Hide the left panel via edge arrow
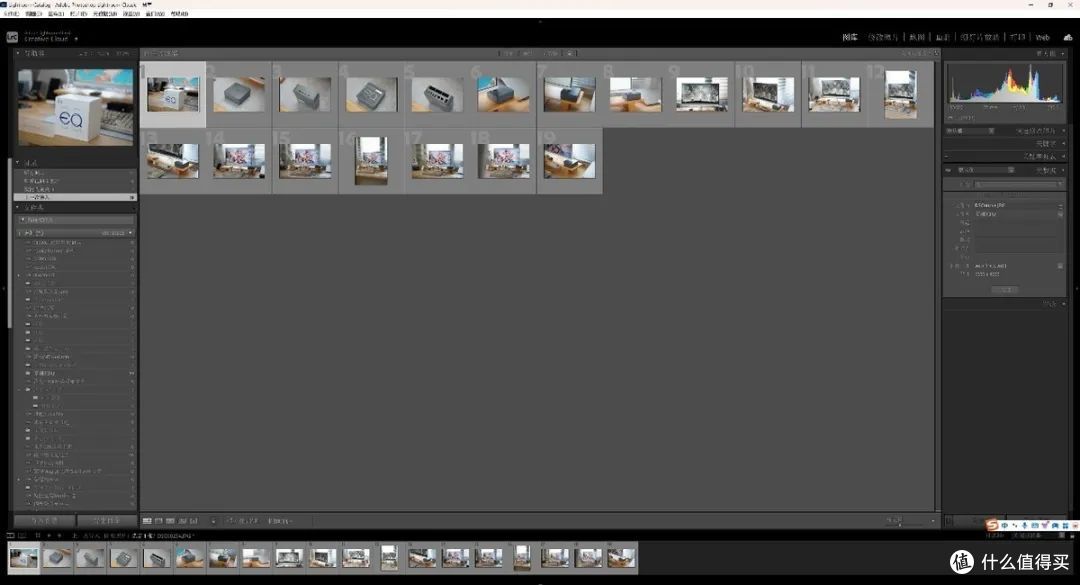This screenshot has height=585, width=1080. [3, 288]
